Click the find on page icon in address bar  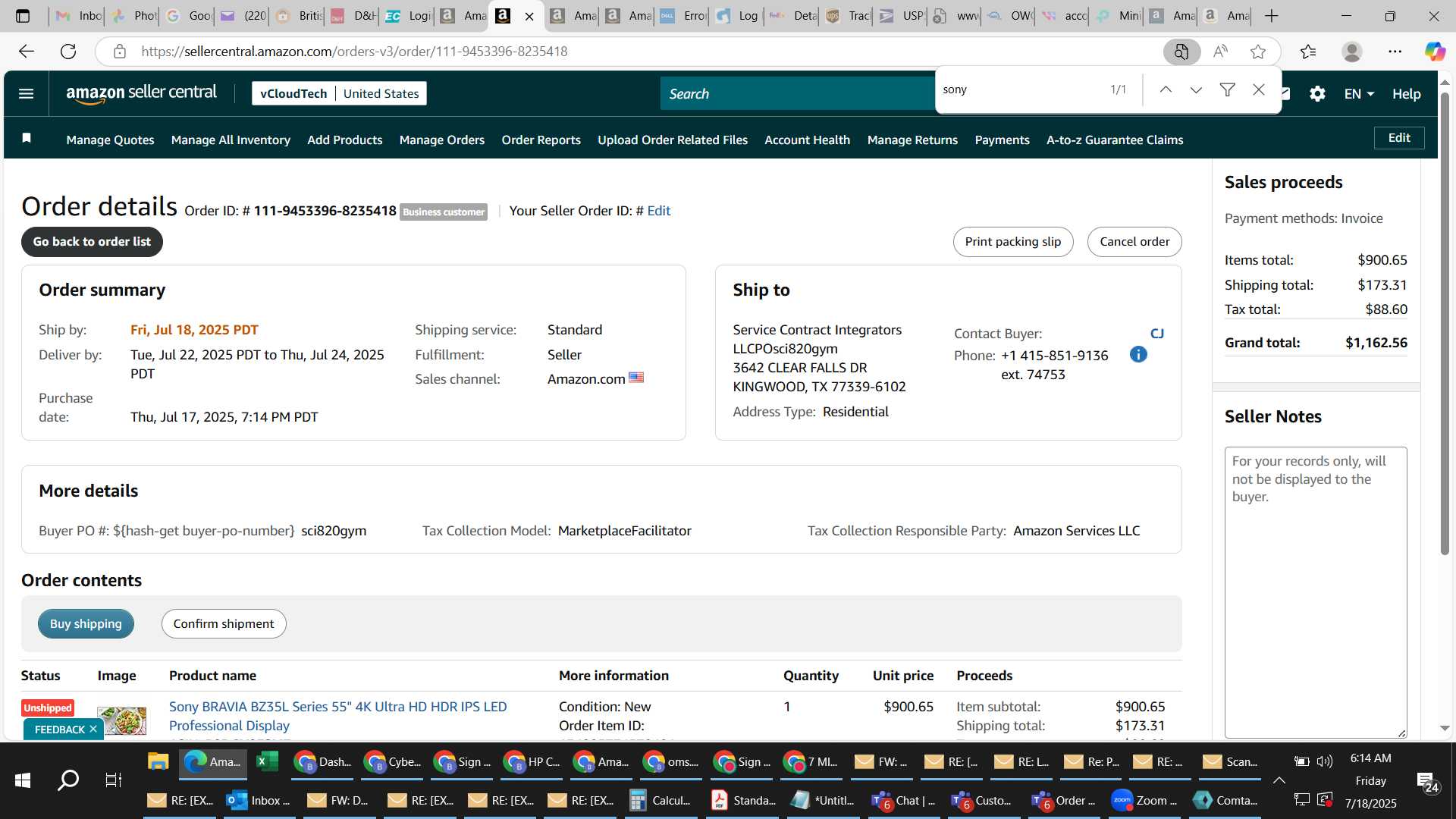pyautogui.click(x=1181, y=52)
